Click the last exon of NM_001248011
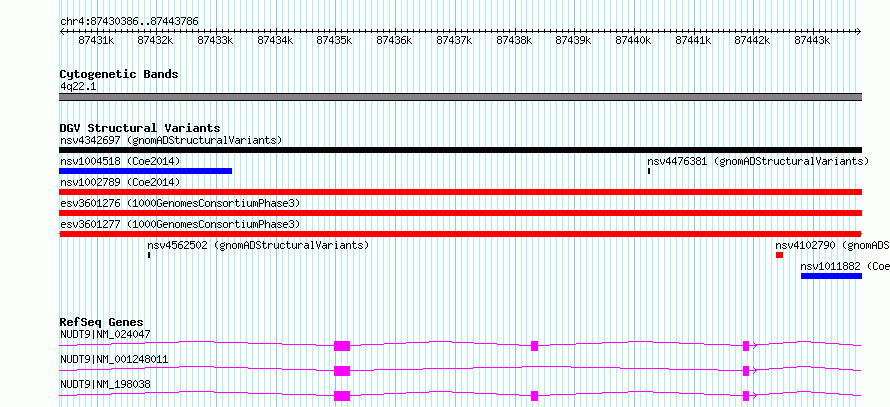This screenshot has width=890, height=407. [x=746, y=371]
